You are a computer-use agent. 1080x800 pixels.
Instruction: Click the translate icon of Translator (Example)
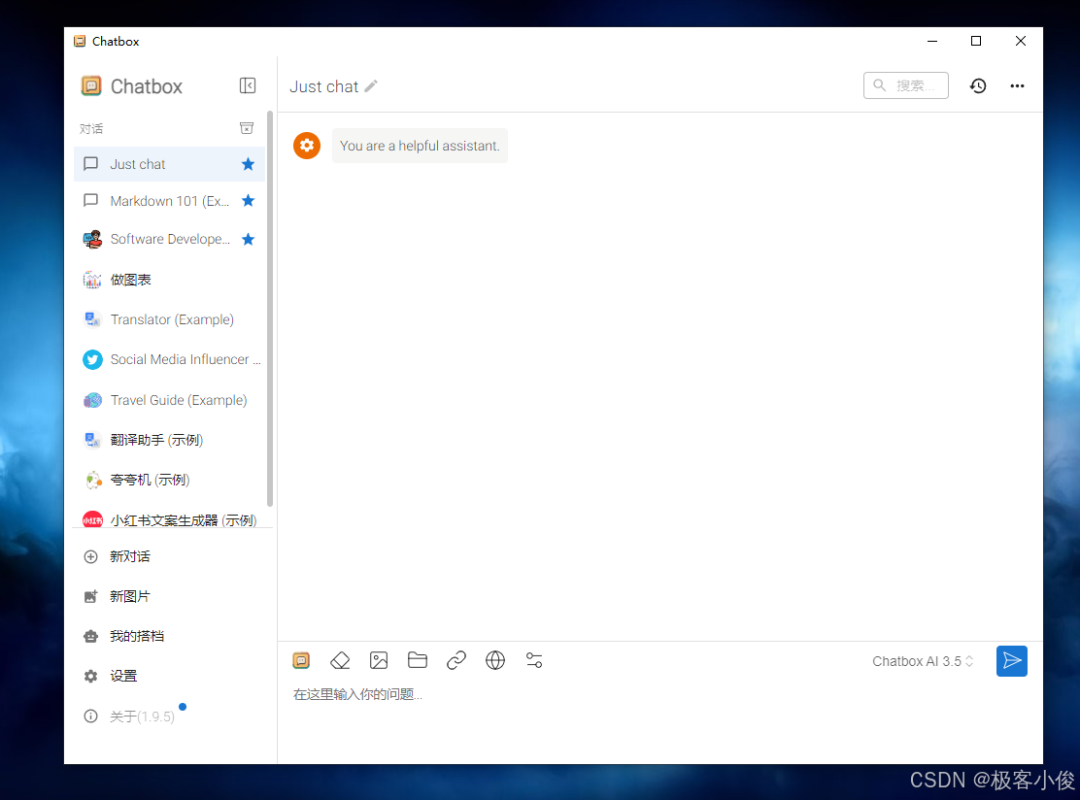[x=92, y=319]
